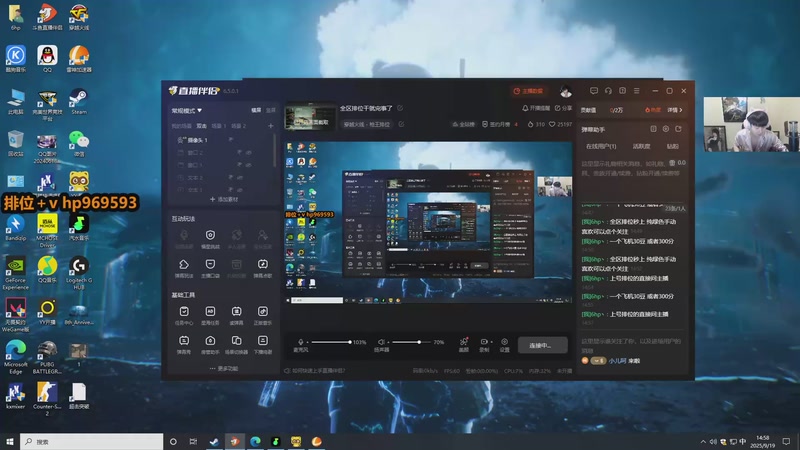800x450 pixels.
Task: Click the red 主播助手 button in the title bar
Action: [x=528, y=91]
